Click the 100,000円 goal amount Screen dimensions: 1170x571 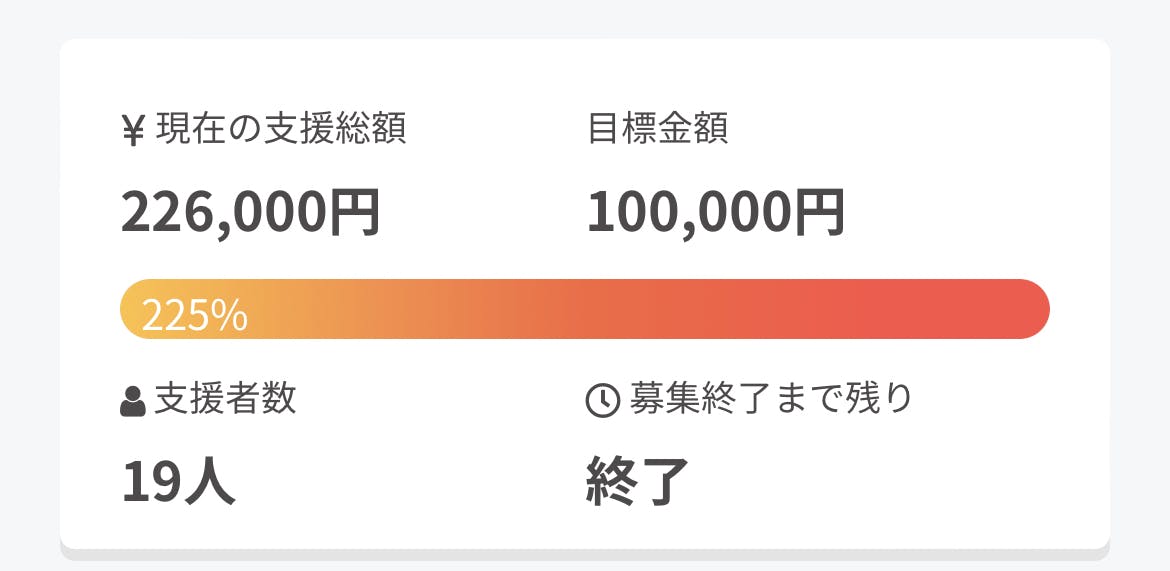[715, 212]
